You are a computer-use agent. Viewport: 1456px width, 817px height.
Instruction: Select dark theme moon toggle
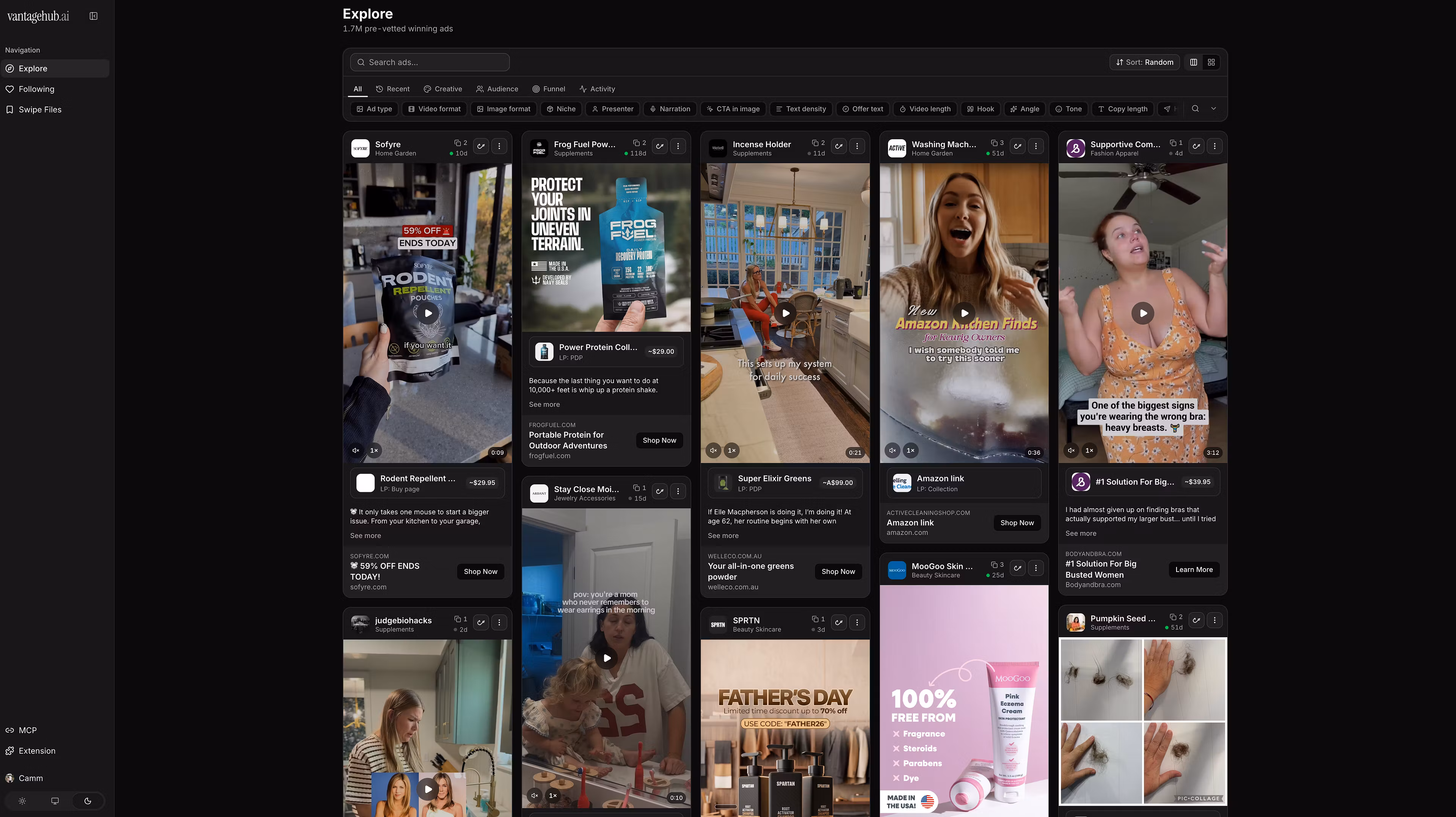(x=88, y=801)
